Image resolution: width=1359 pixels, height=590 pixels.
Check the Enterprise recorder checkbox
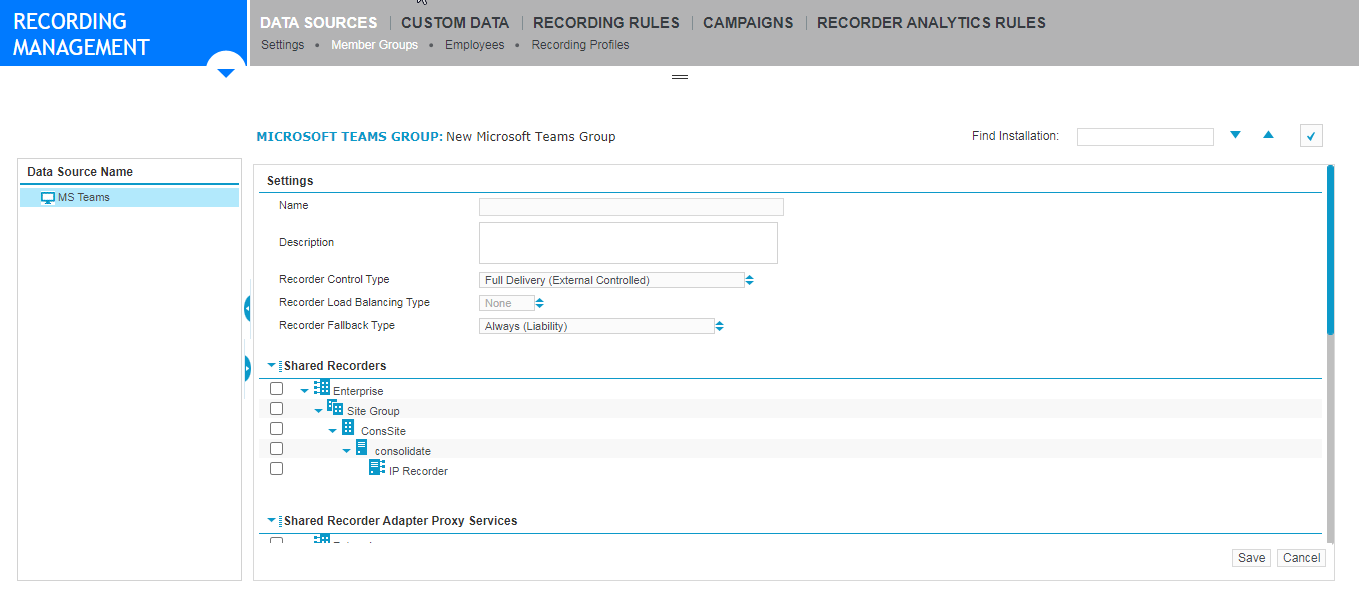click(277, 389)
